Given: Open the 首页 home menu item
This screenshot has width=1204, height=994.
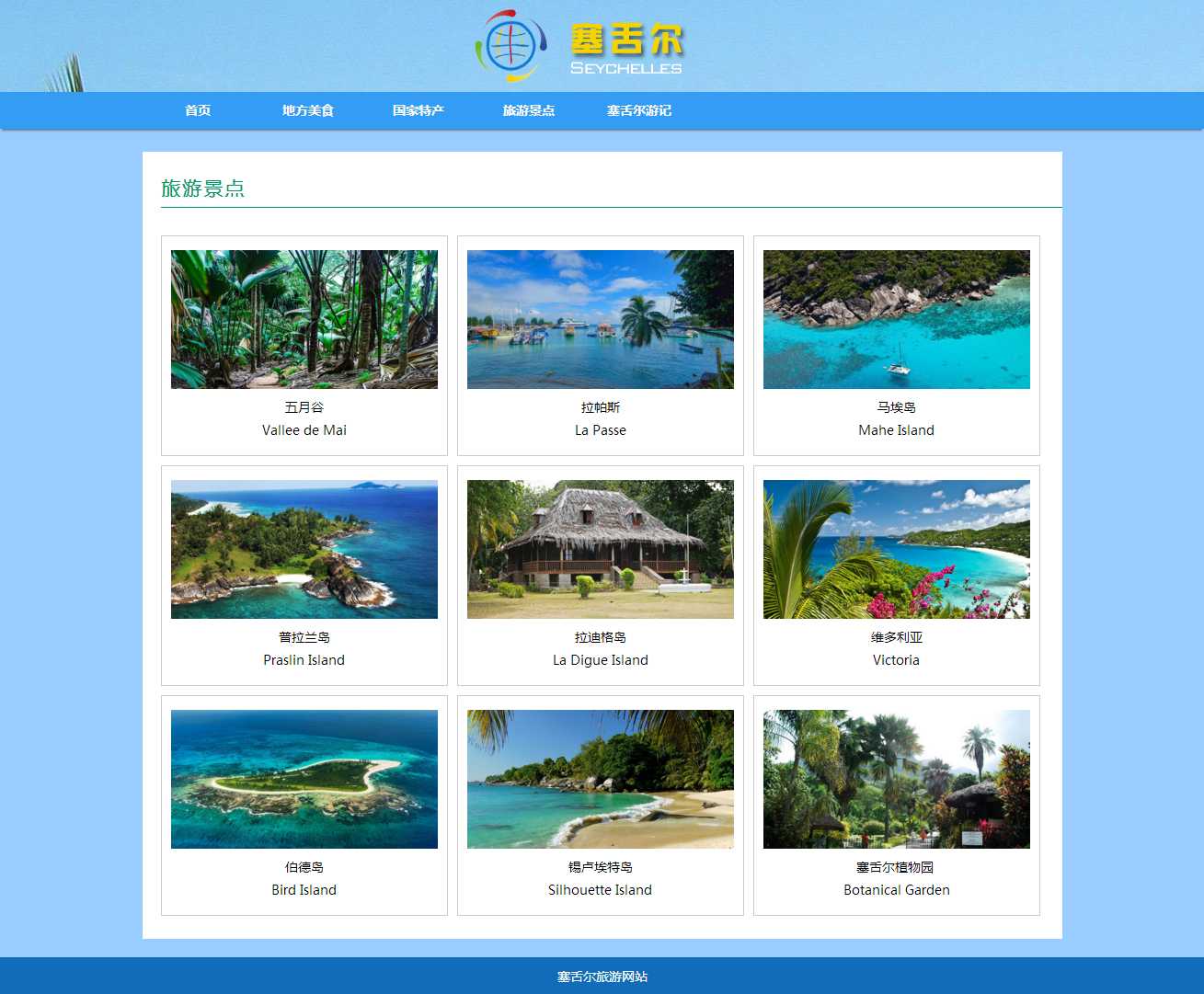Looking at the screenshot, I should pyautogui.click(x=198, y=110).
